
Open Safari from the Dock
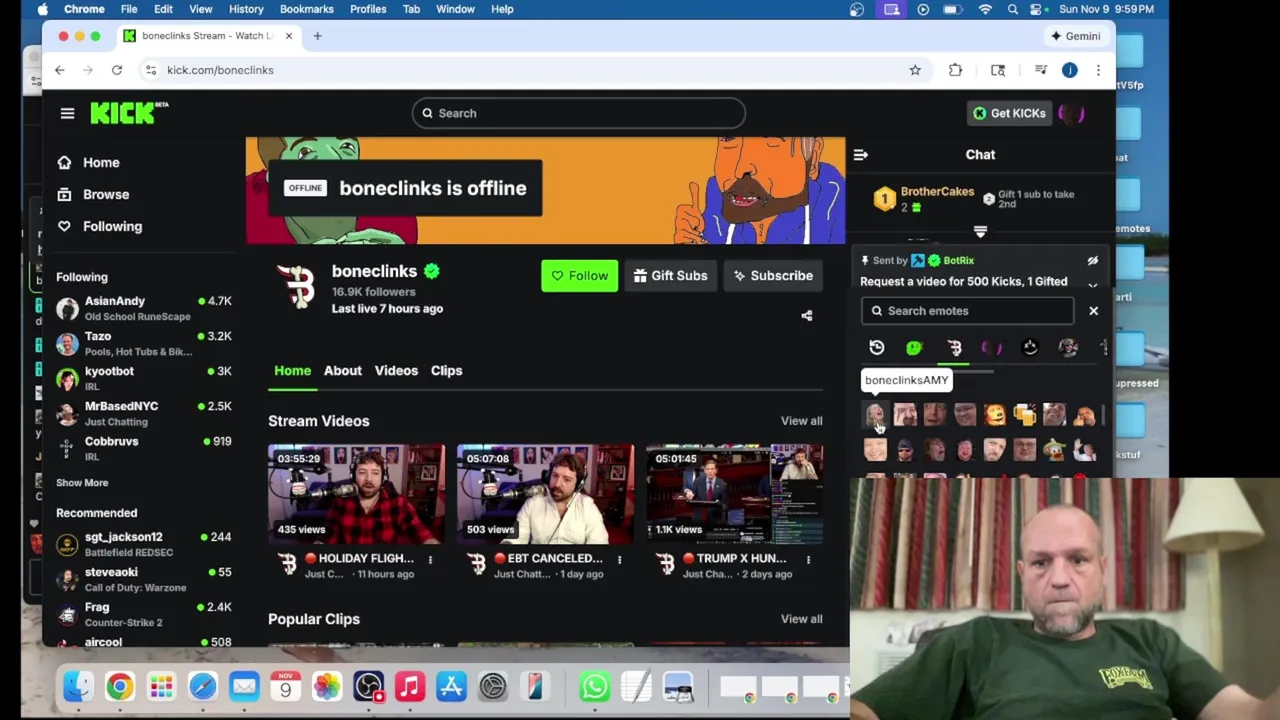(x=202, y=687)
